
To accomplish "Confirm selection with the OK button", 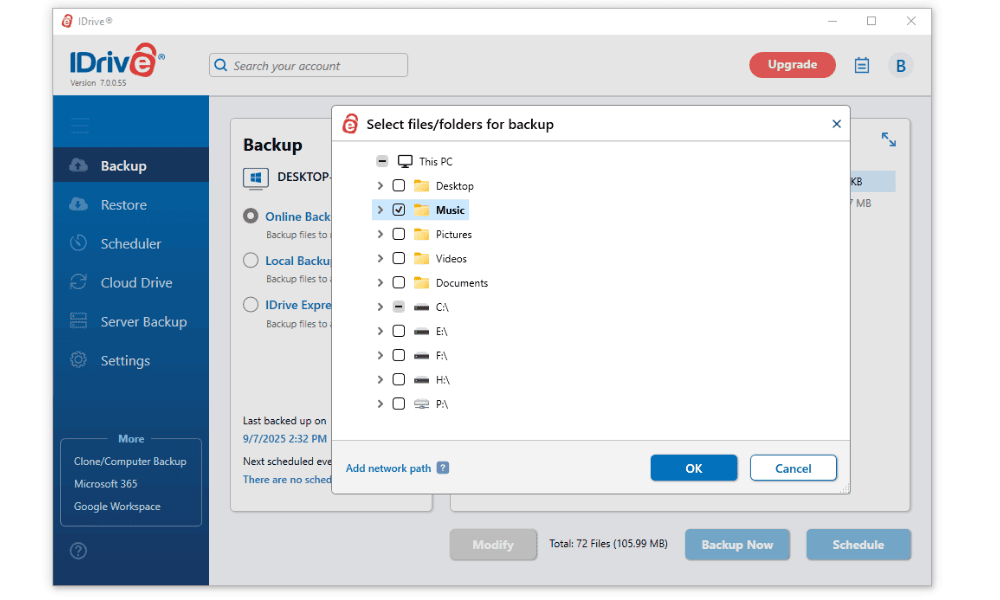I will point(693,468).
